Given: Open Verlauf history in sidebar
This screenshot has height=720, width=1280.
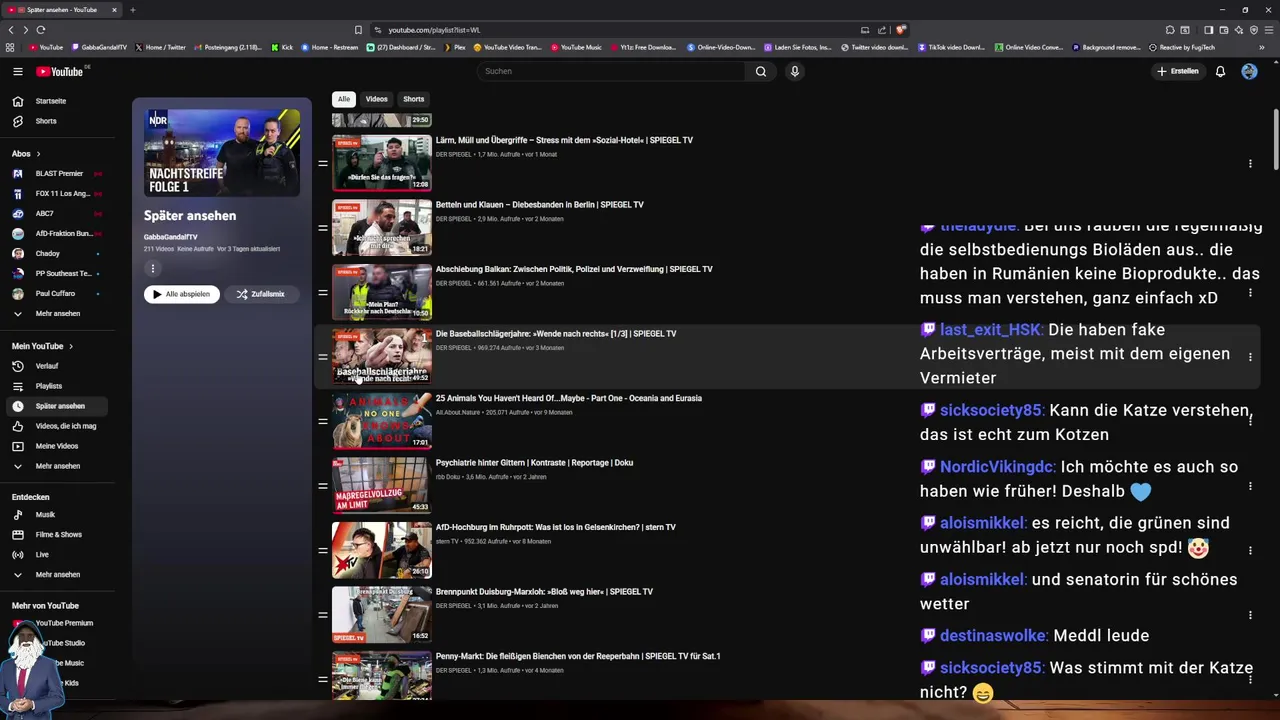Looking at the screenshot, I should coord(56,366).
